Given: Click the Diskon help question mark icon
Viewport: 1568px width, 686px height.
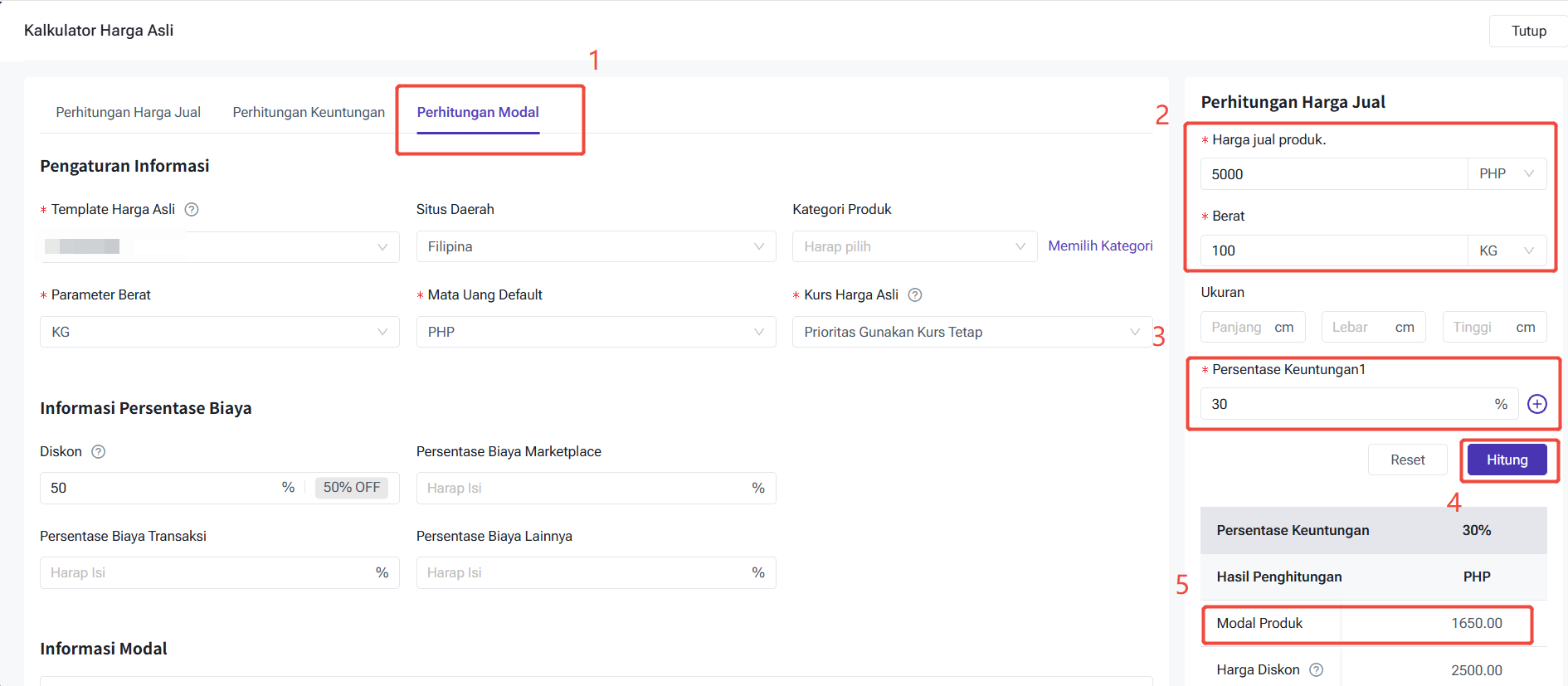Looking at the screenshot, I should click(x=98, y=452).
